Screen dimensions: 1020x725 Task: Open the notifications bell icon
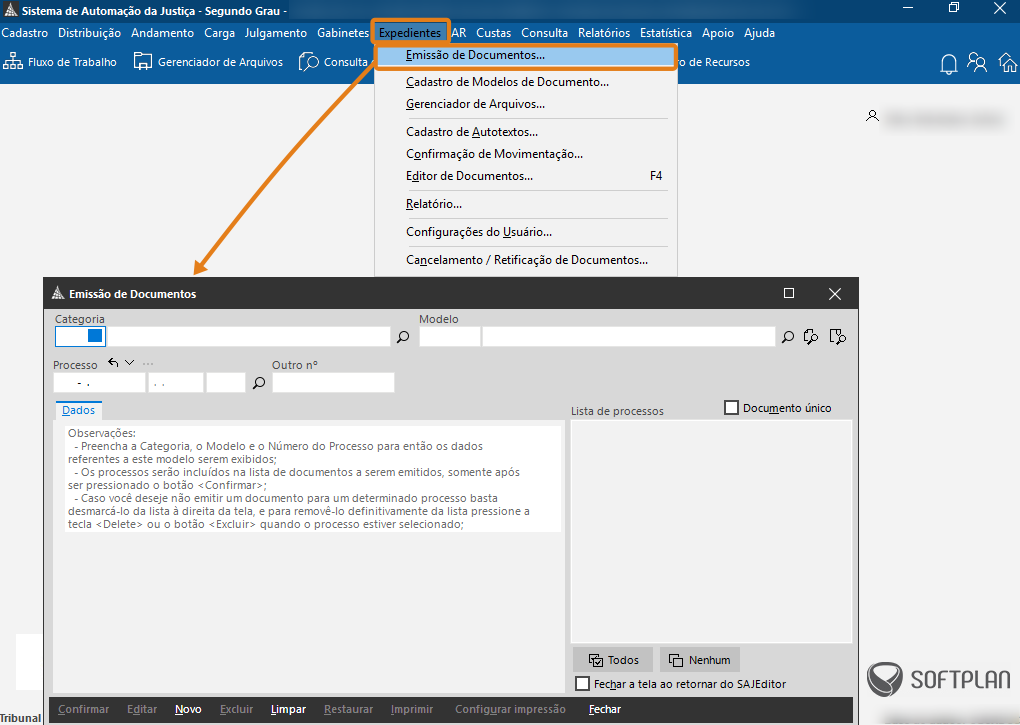[948, 64]
